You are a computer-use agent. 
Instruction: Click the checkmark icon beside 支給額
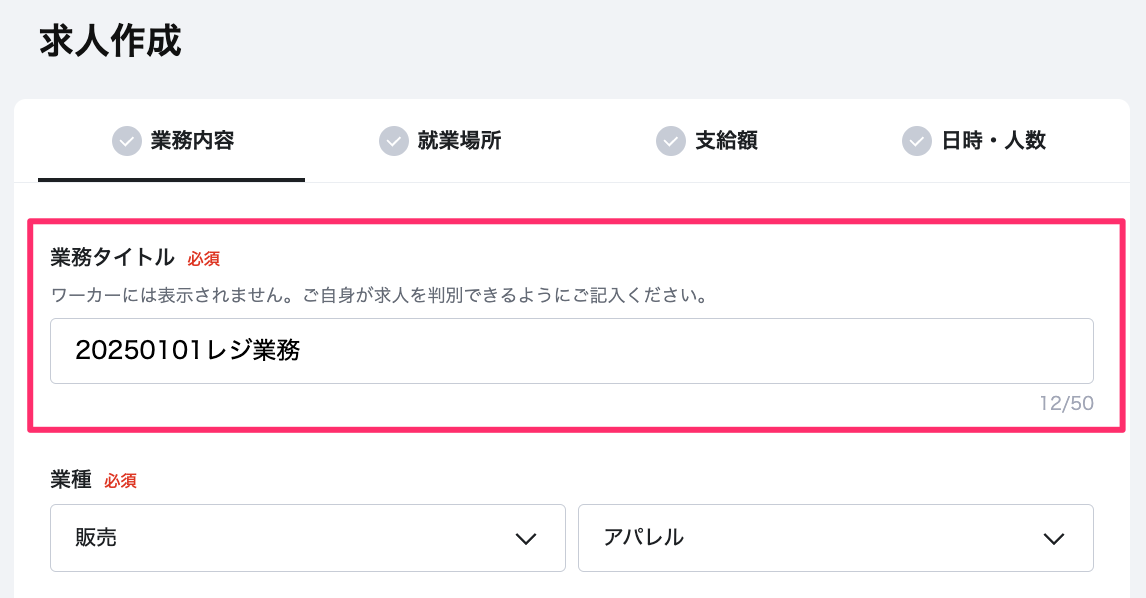[670, 141]
